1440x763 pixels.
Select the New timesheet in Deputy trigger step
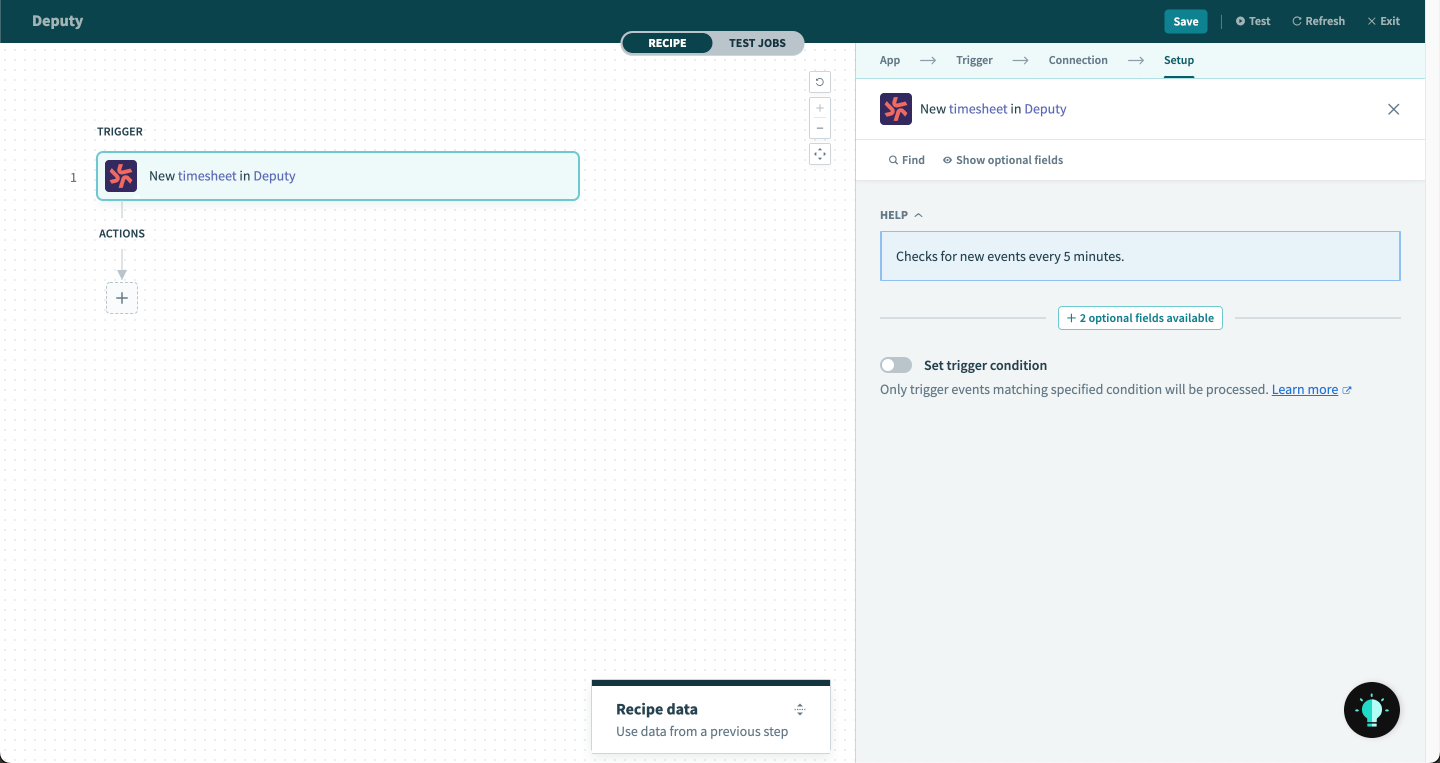point(338,176)
